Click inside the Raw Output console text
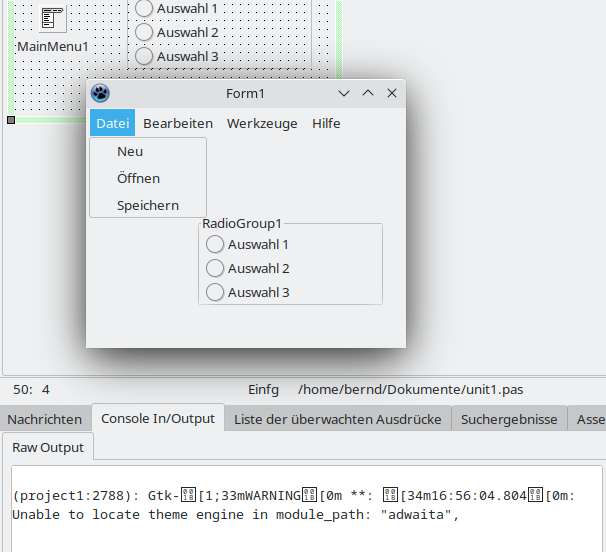 300,506
